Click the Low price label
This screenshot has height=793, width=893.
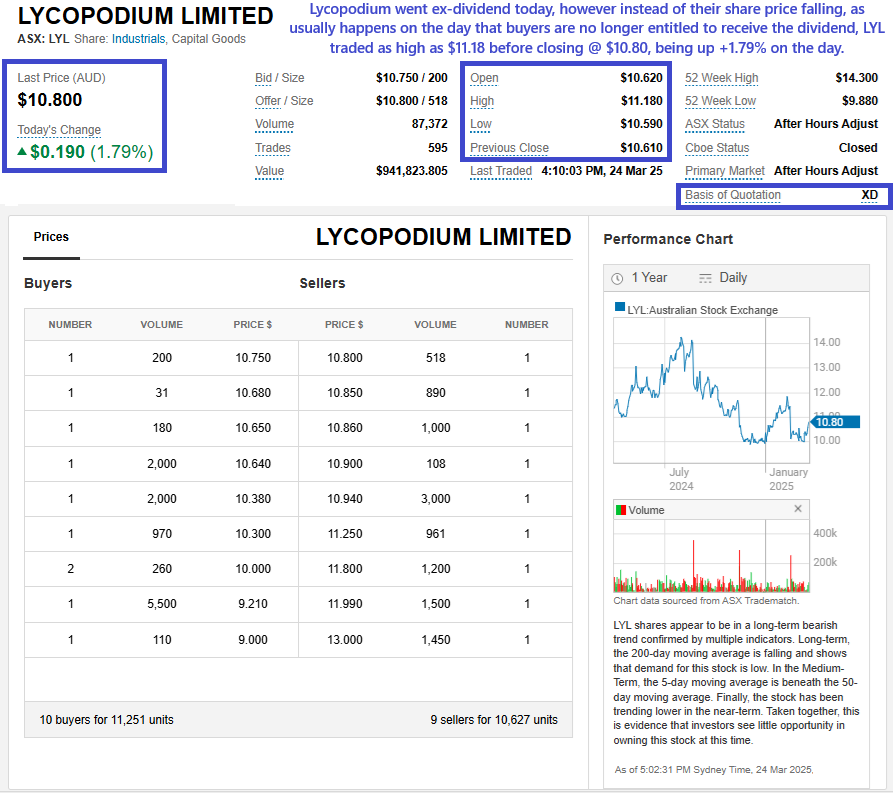(x=481, y=124)
